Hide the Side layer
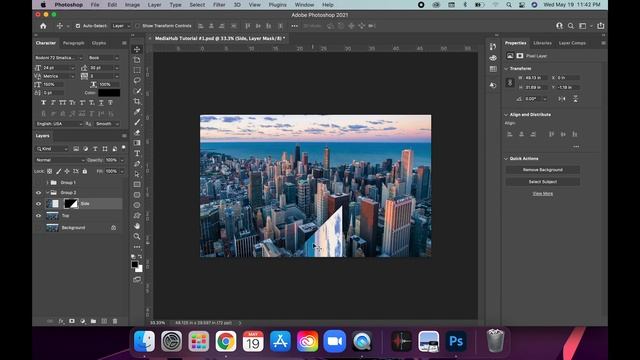 tap(38, 204)
